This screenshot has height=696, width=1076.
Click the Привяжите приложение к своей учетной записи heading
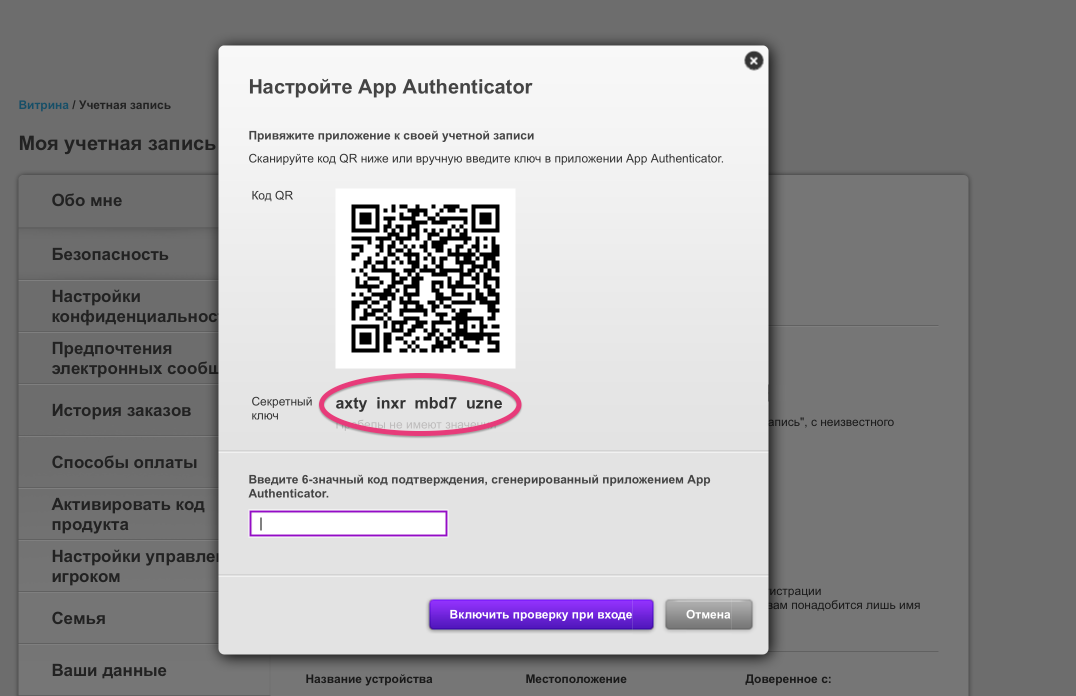391,136
